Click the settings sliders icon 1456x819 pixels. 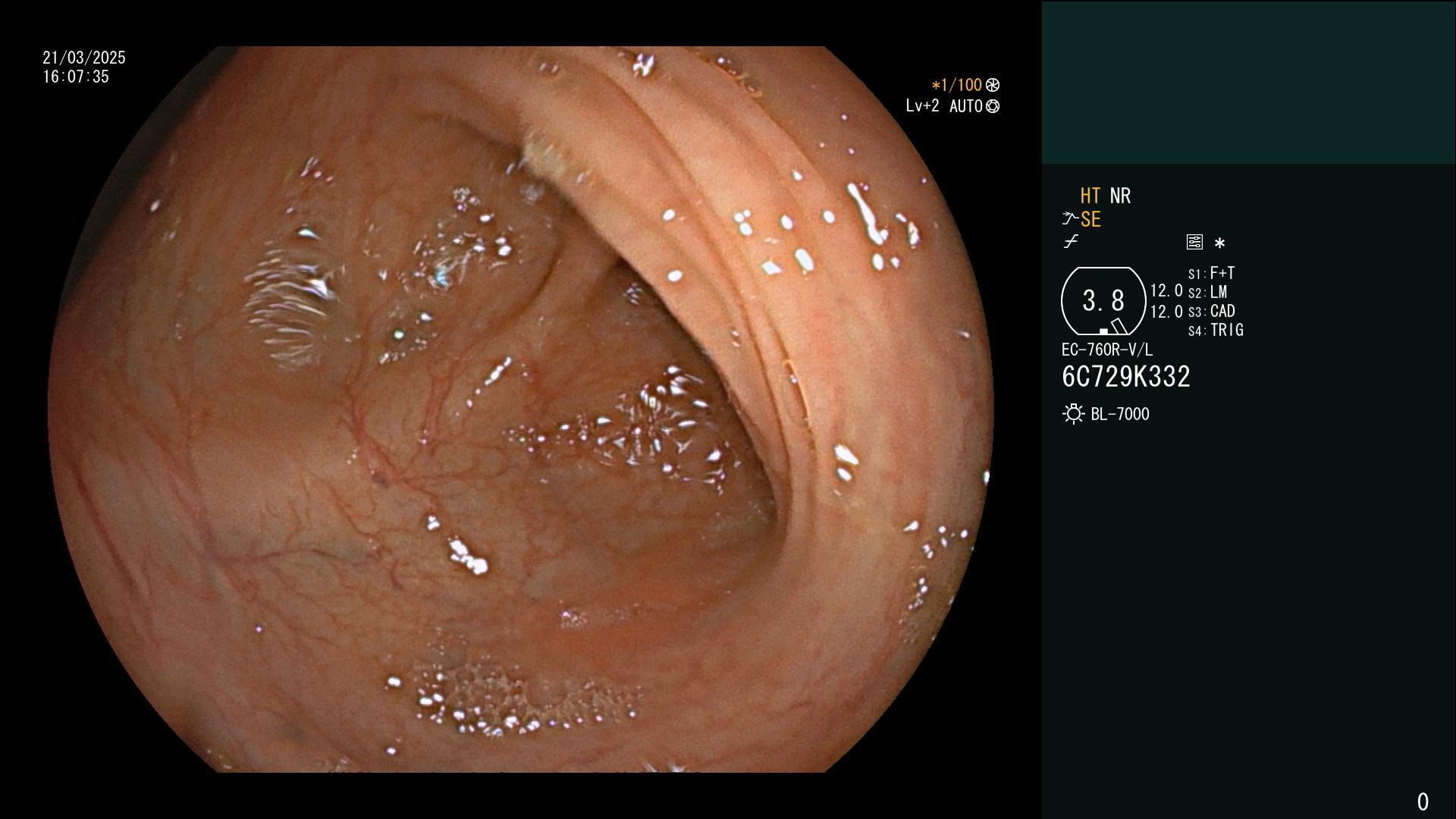point(1194,243)
